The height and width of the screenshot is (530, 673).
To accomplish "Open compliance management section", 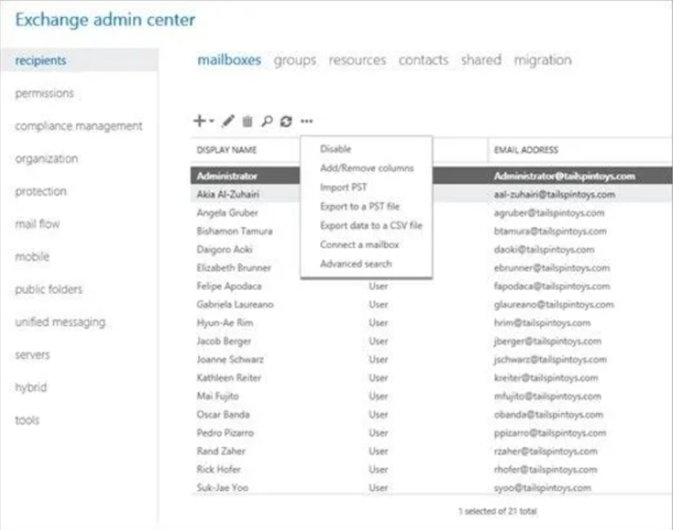I will (78, 126).
